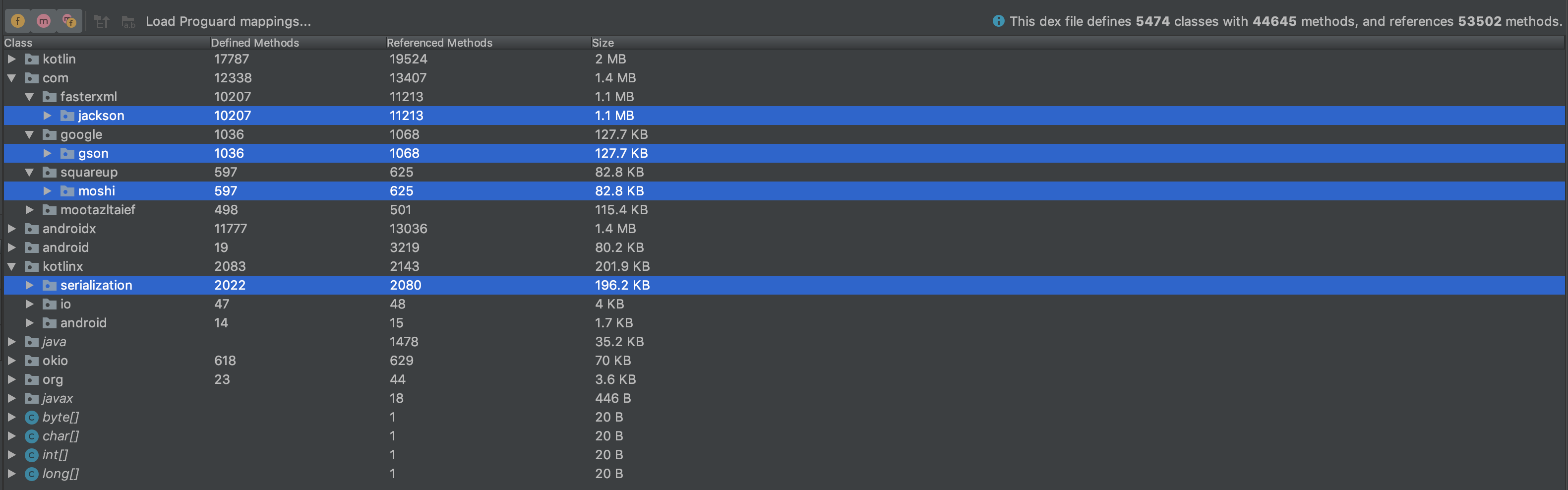This screenshot has height=490, width=1568.
Task: Select the javax row label
Action: tap(58, 399)
